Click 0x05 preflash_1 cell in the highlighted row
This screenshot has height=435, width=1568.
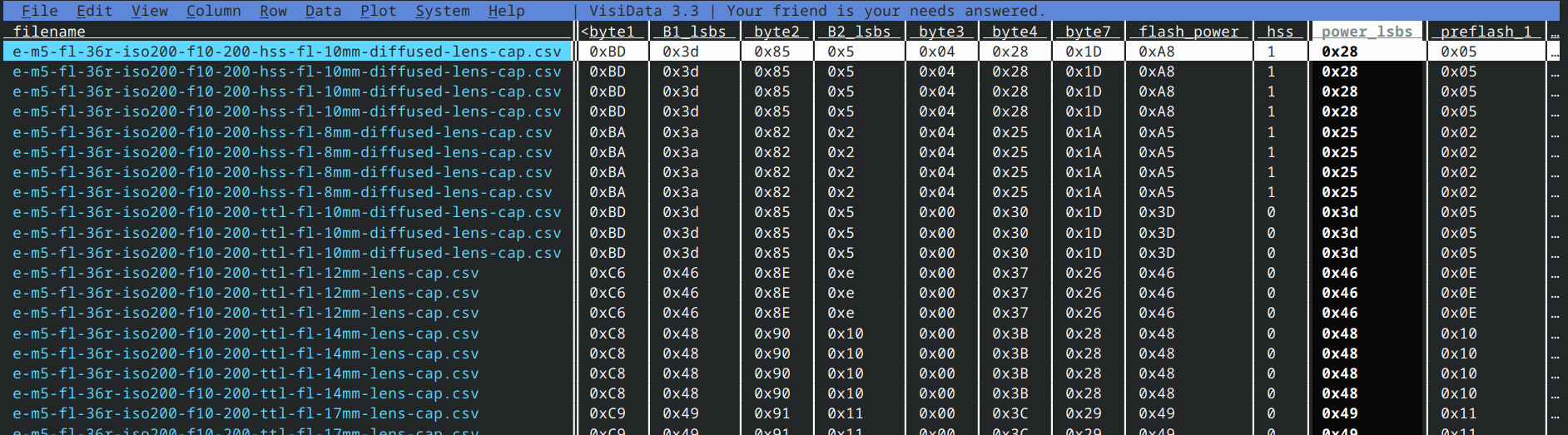pyautogui.click(x=1459, y=52)
